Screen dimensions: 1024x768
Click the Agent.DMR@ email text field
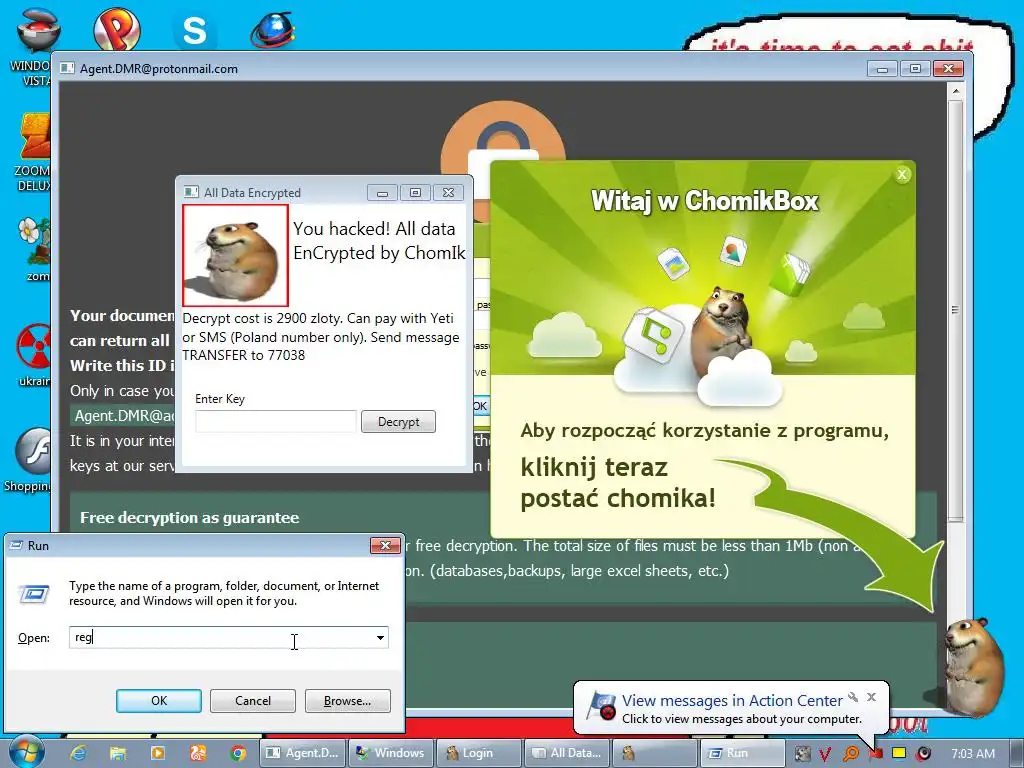point(123,416)
